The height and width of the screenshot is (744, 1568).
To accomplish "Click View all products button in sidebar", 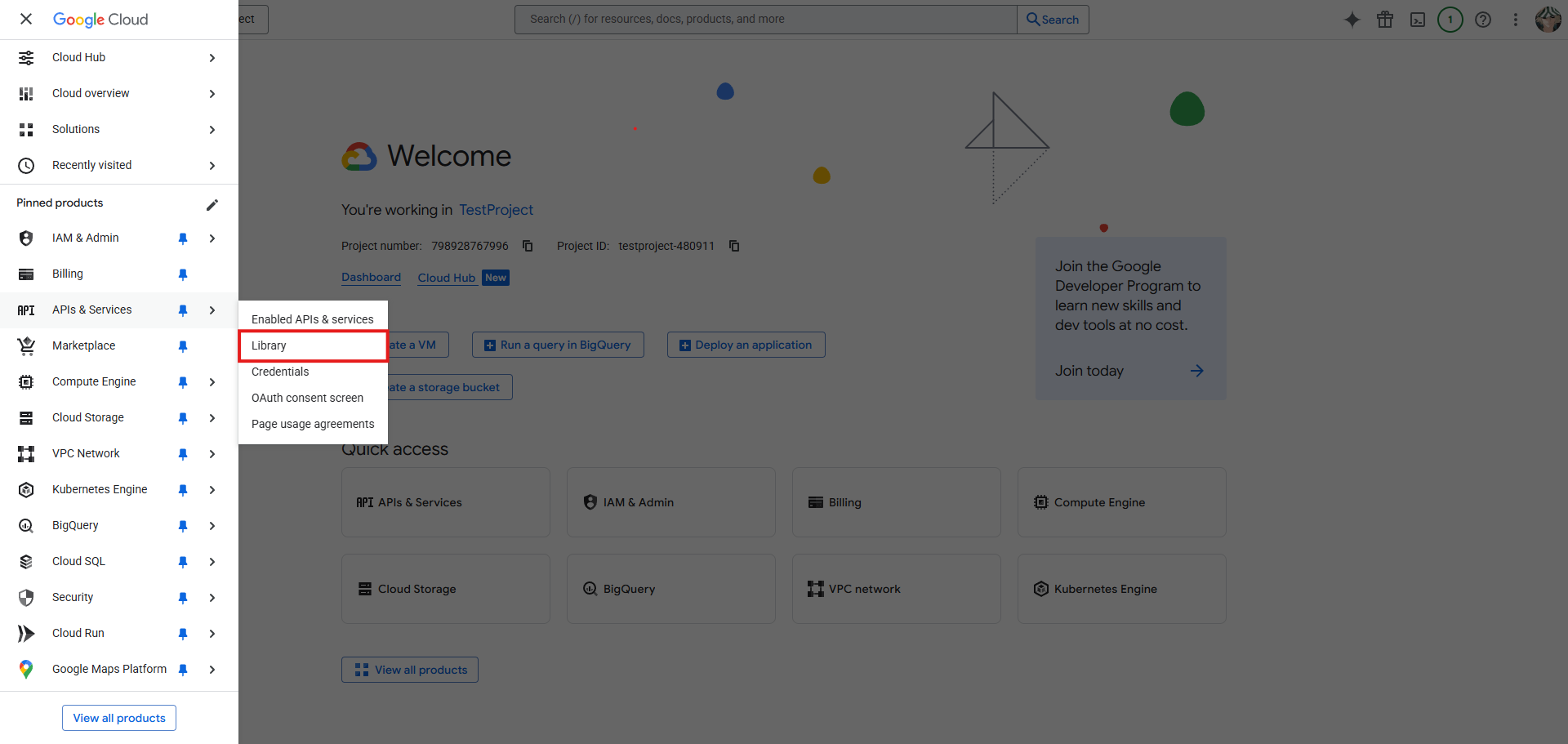I will tap(119, 718).
